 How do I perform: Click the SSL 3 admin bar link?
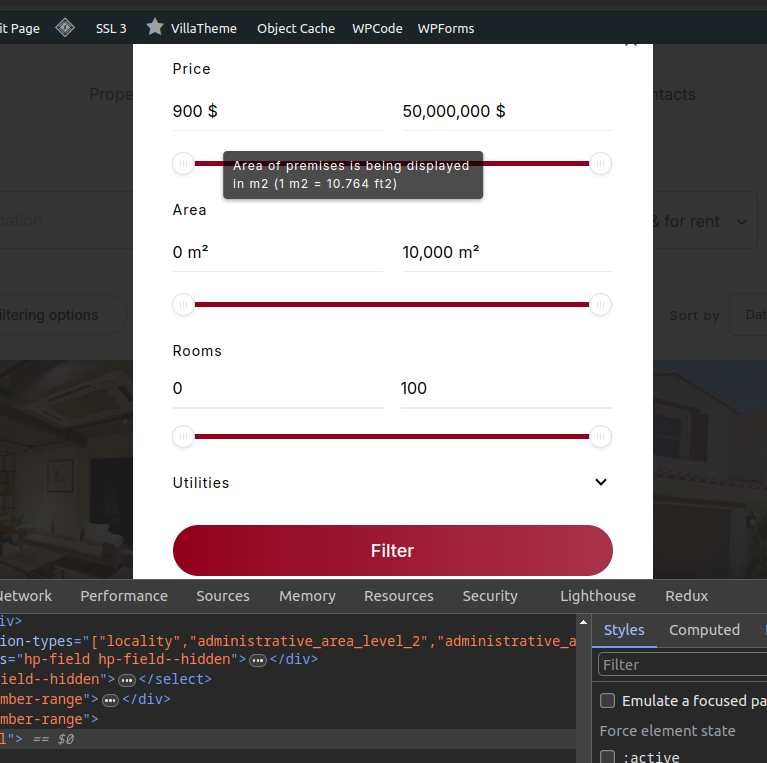tap(111, 28)
